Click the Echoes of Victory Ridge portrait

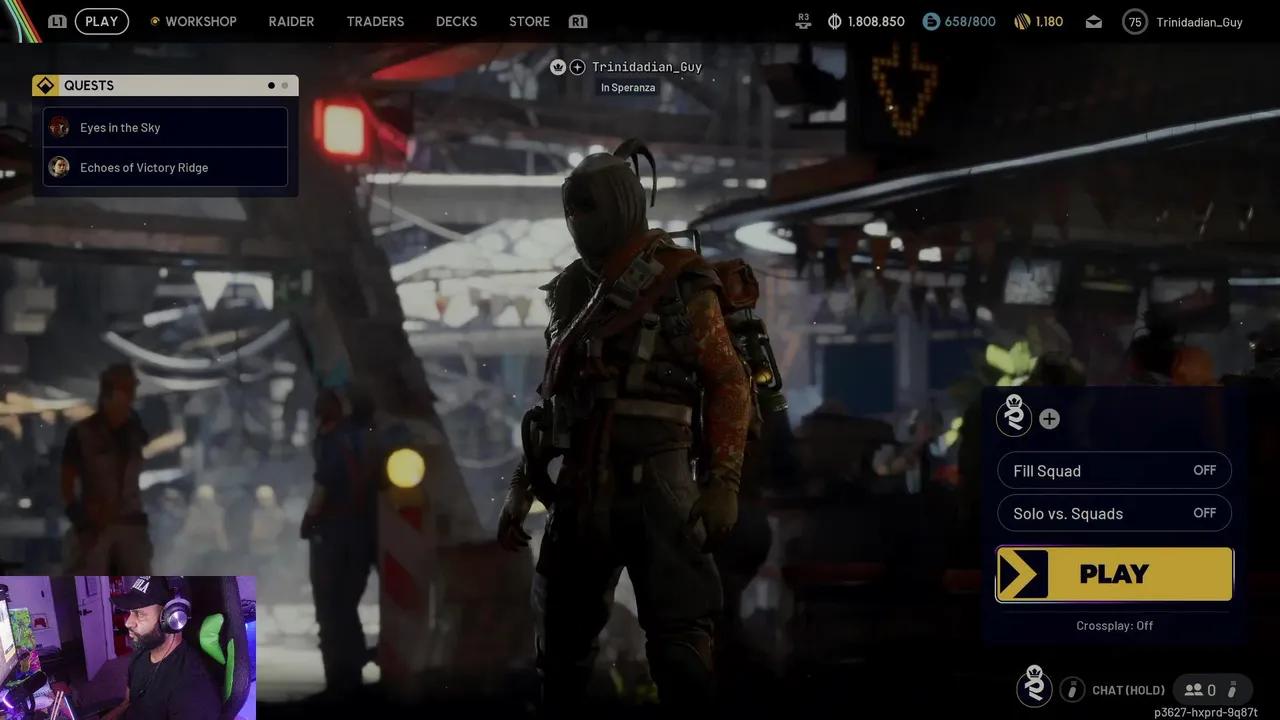(59, 167)
